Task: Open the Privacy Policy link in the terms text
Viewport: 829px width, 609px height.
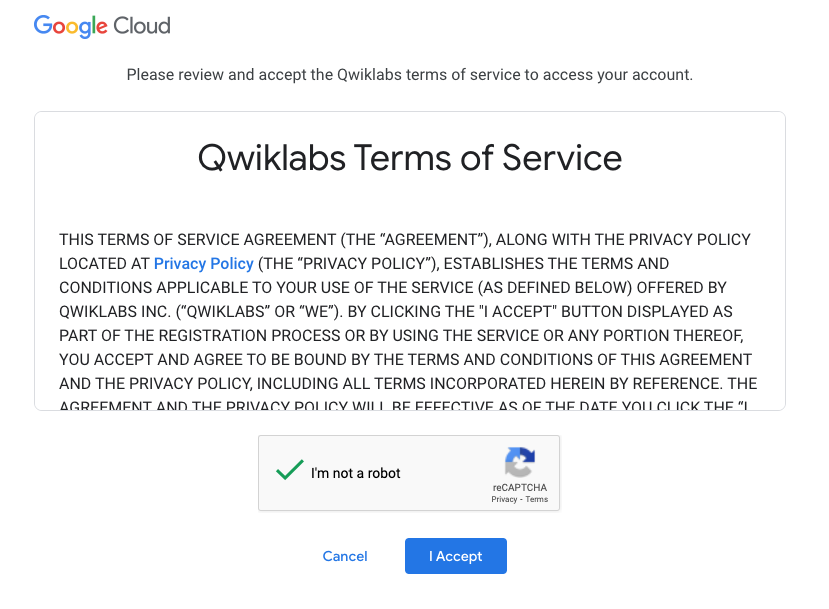Action: [203, 263]
